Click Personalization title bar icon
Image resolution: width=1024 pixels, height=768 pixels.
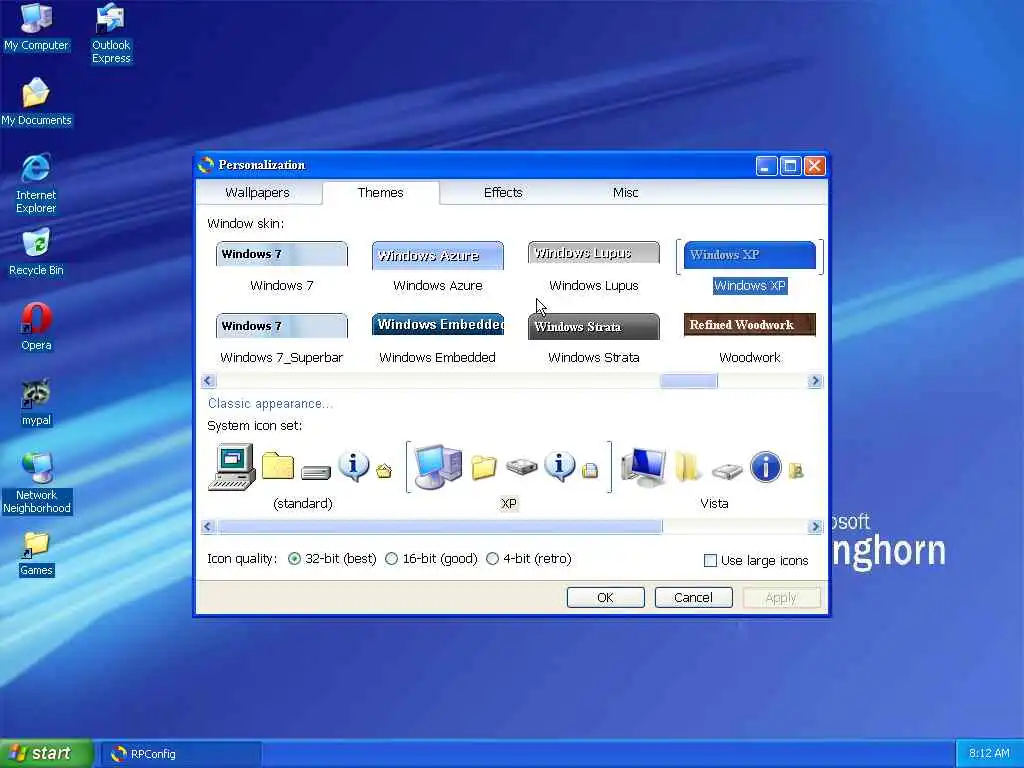(206, 165)
